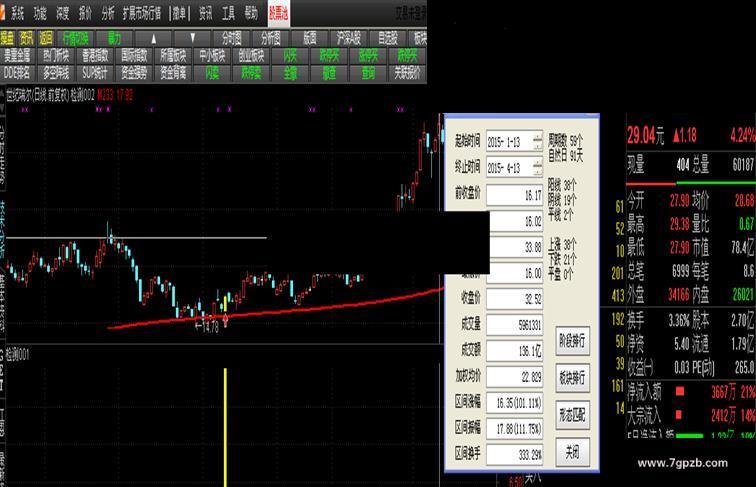Image resolution: width=756 pixels, height=487 pixels.
Task: Click the 区间换手 value field
Action: point(514,455)
